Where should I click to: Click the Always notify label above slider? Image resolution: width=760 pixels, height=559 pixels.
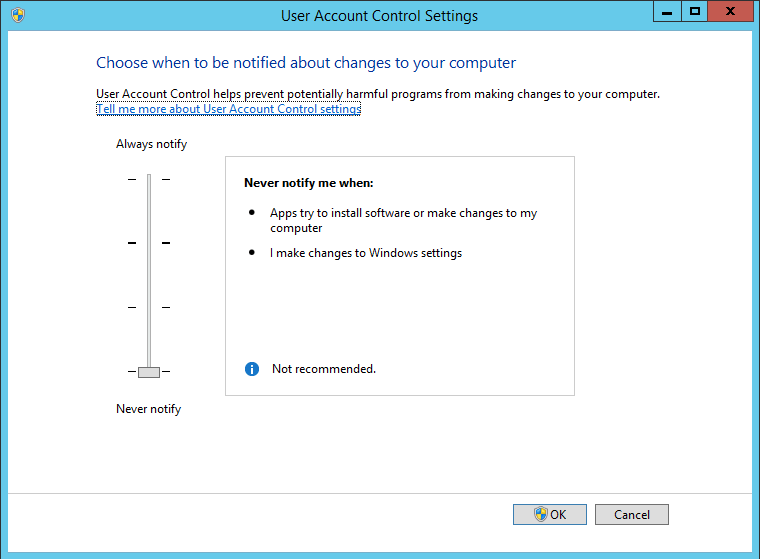tap(151, 144)
